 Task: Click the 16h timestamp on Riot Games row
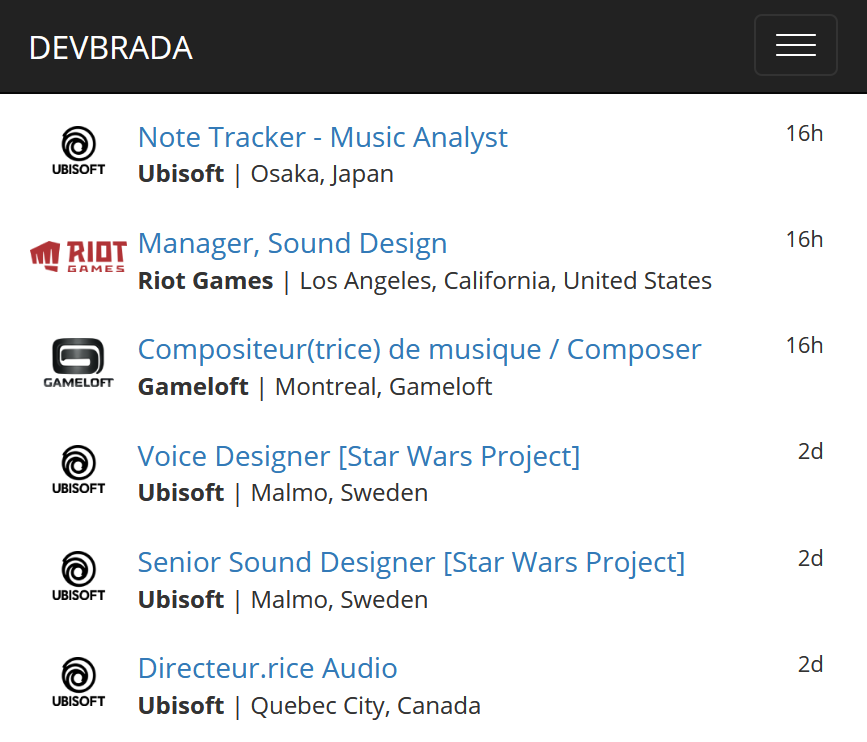(804, 239)
